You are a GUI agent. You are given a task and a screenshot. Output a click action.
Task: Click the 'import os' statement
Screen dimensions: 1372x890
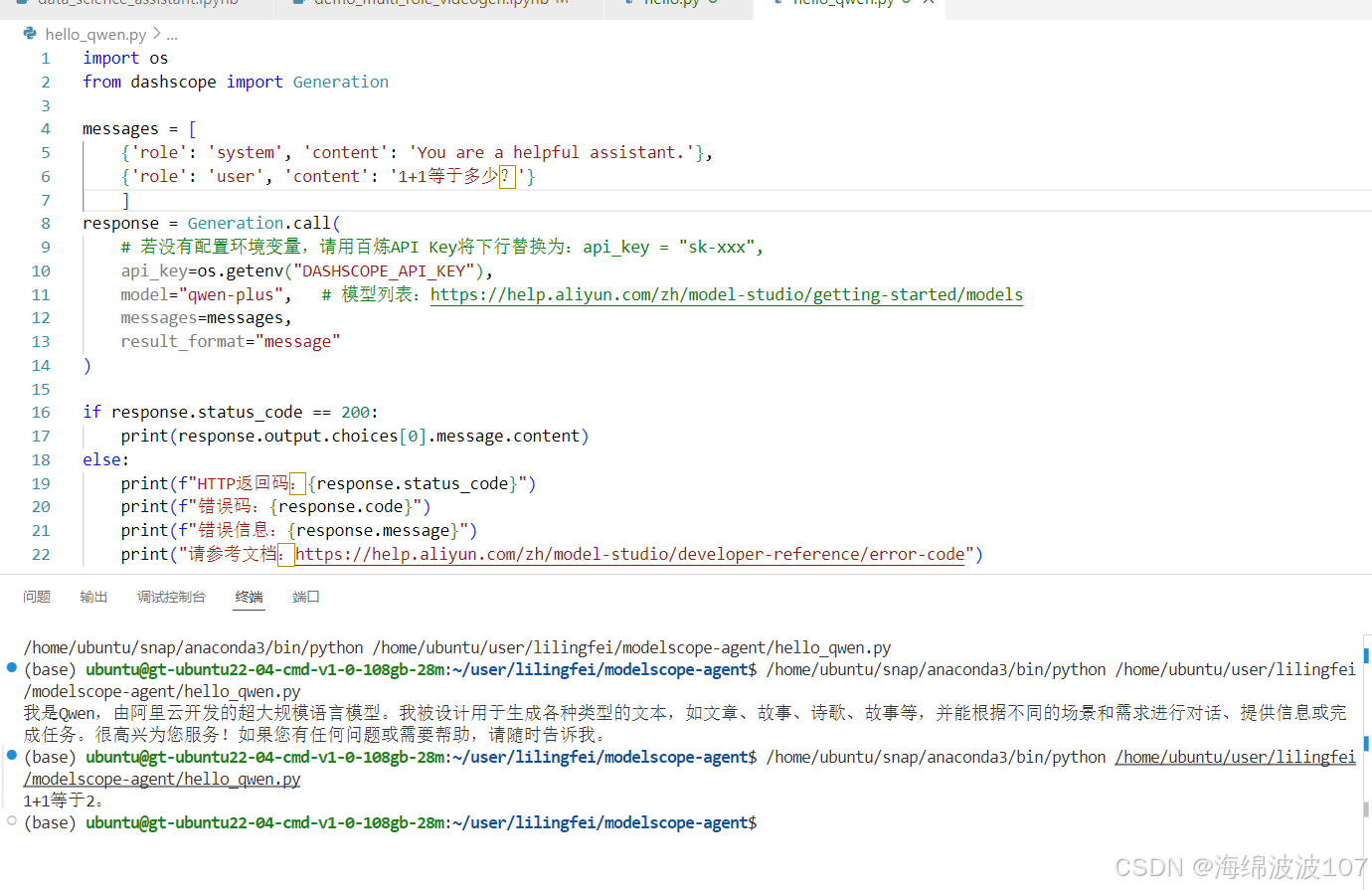click(x=125, y=58)
